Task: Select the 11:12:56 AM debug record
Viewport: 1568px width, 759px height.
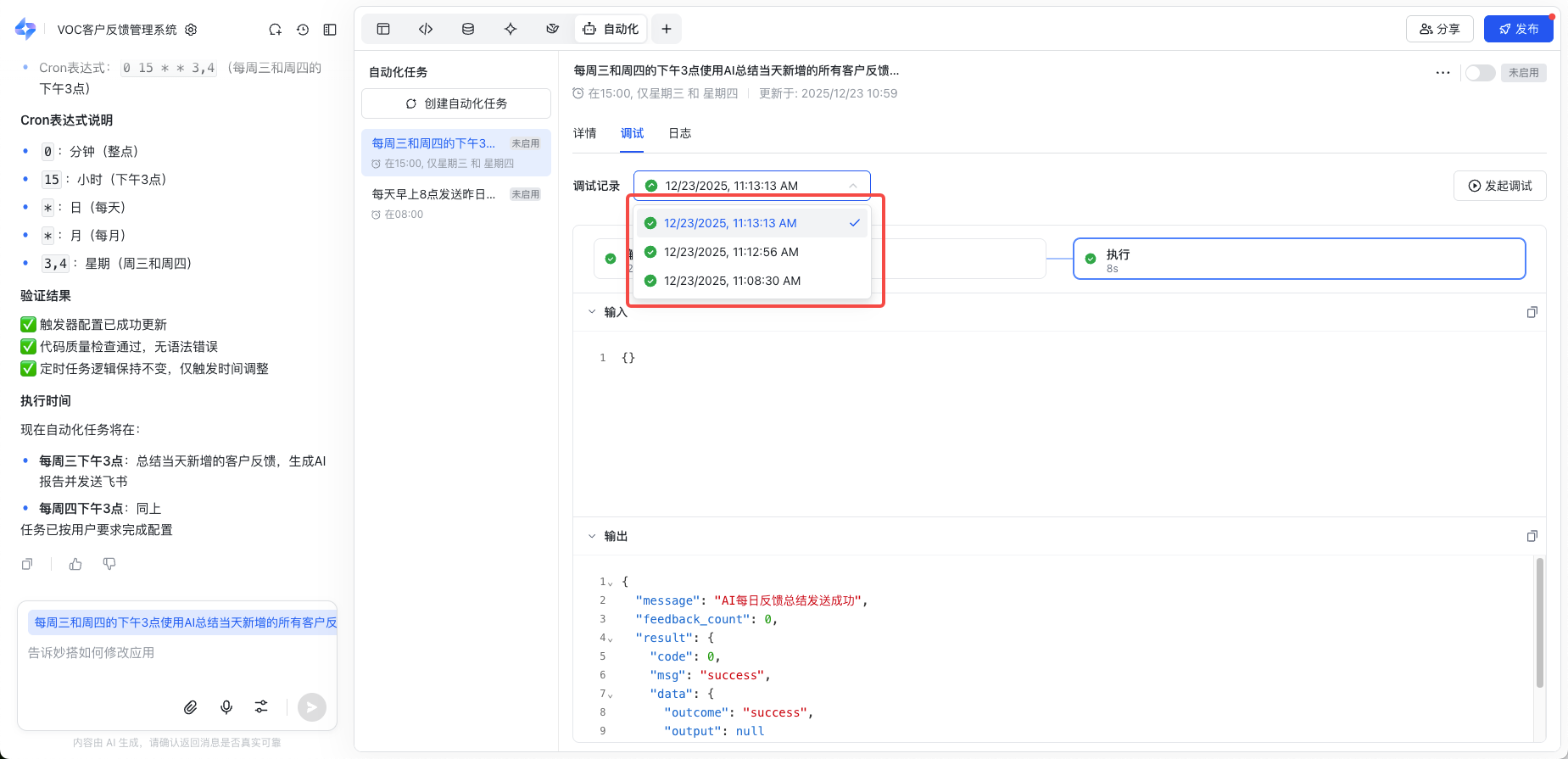Action: pos(730,252)
